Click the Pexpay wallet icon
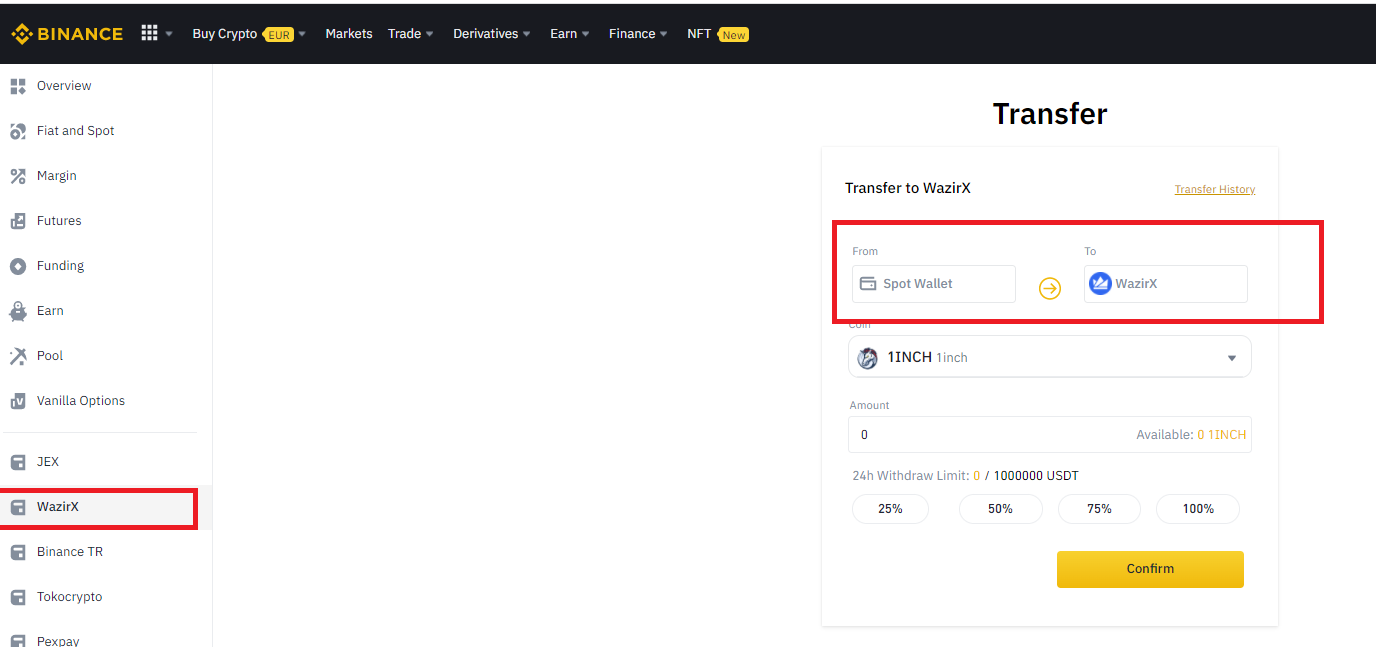 18,641
